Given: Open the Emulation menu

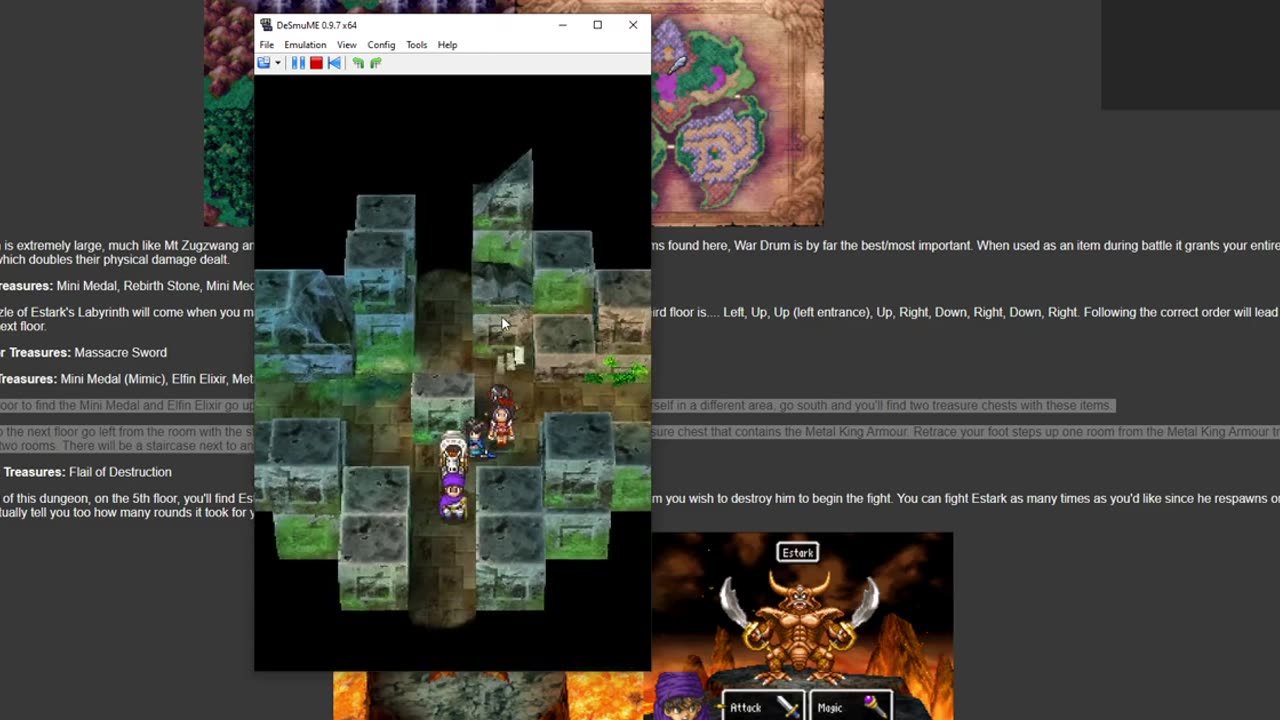Looking at the screenshot, I should pyautogui.click(x=305, y=45).
